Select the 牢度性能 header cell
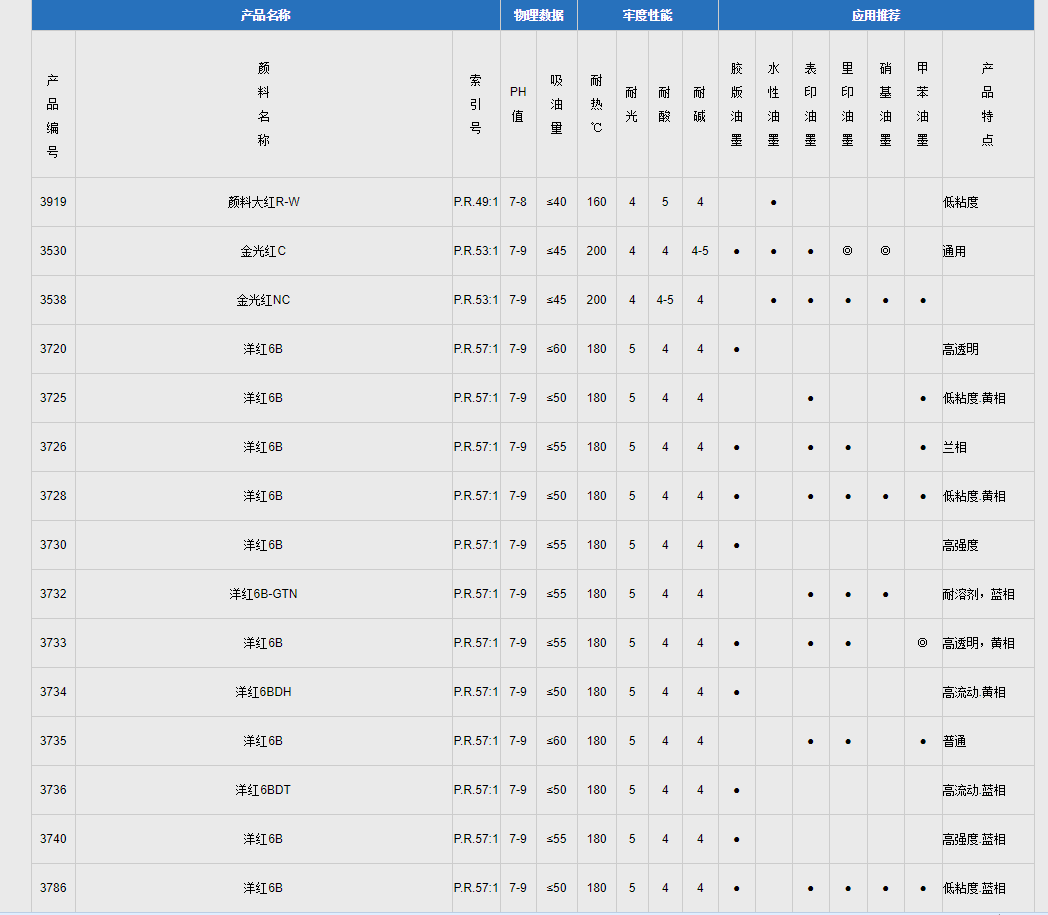 tap(647, 16)
